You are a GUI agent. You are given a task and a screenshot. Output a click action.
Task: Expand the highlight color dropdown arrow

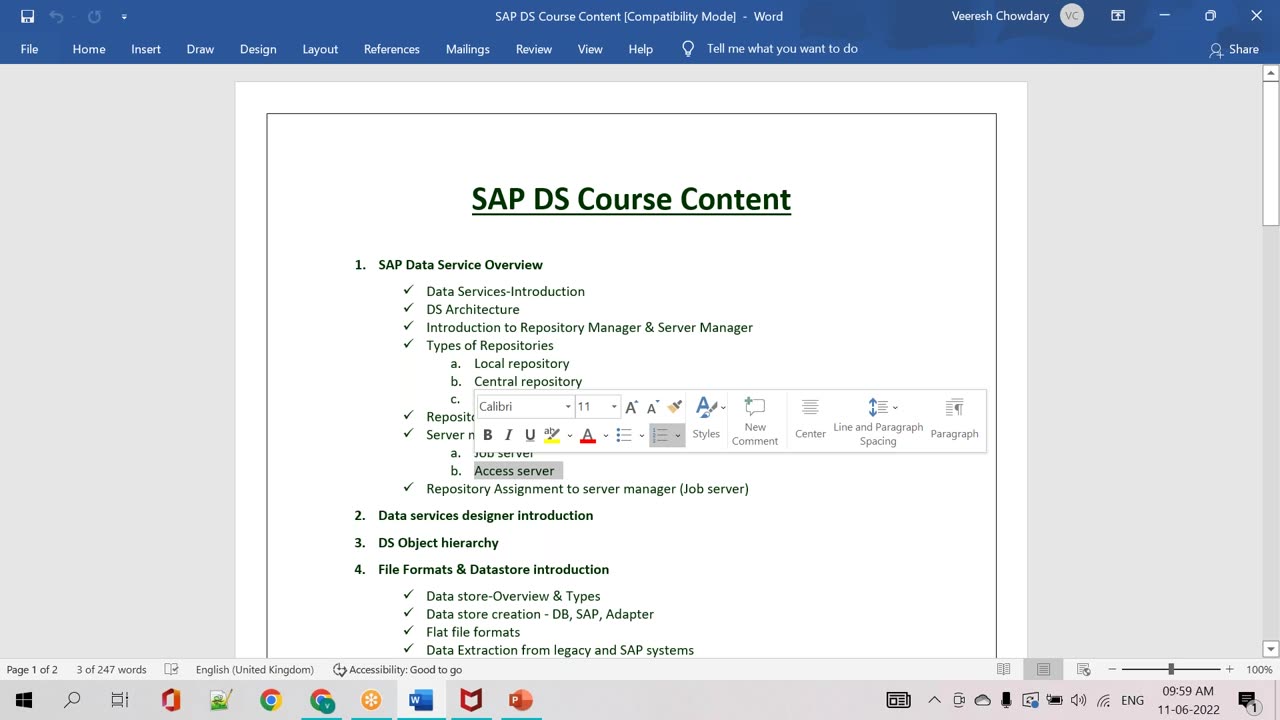[x=570, y=435]
